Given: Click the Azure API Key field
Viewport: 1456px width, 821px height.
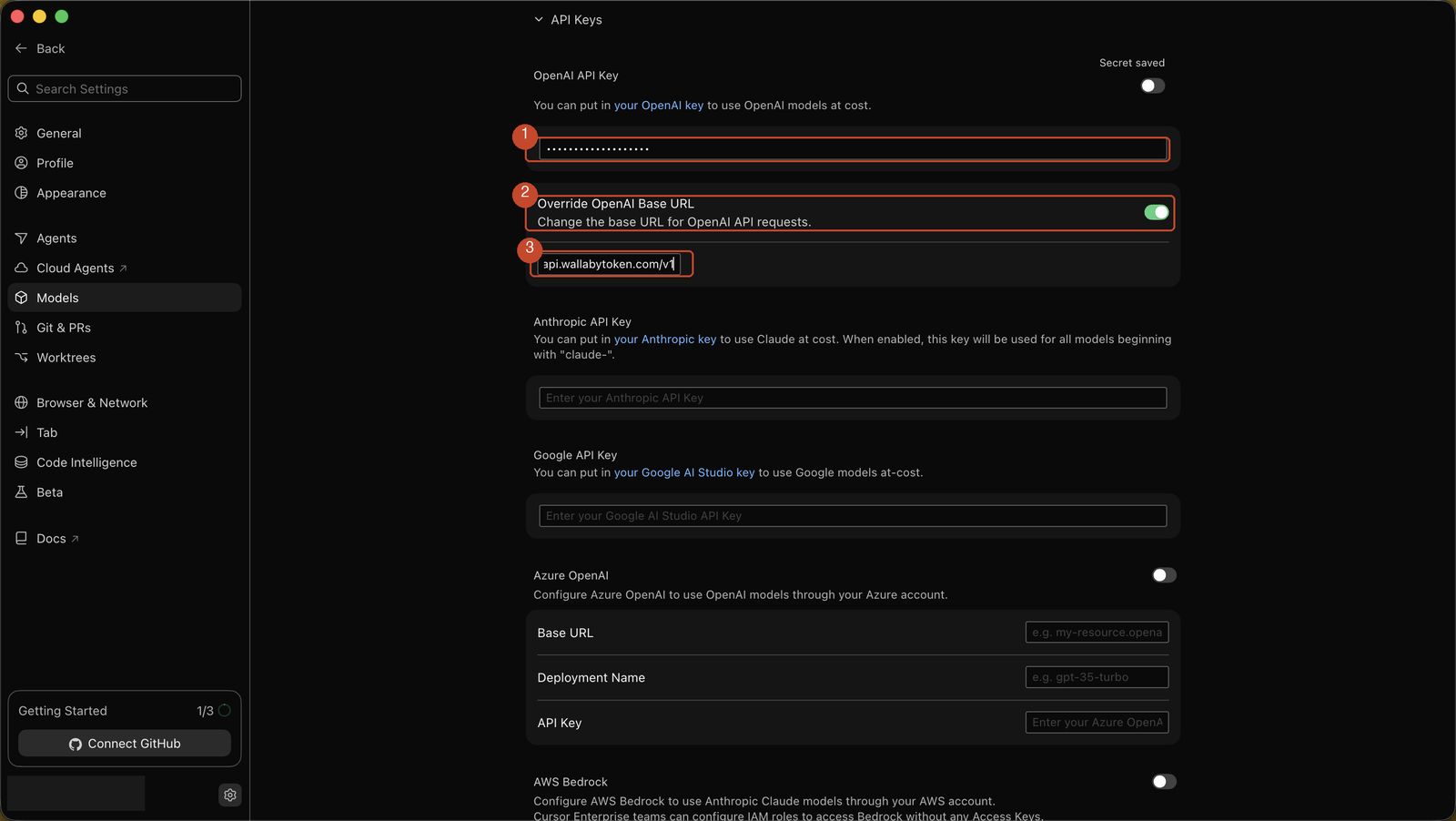Looking at the screenshot, I should click(1097, 723).
